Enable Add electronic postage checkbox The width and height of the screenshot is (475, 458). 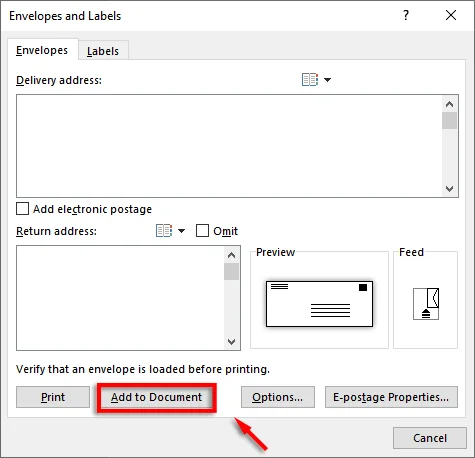pyautogui.click(x=22, y=209)
